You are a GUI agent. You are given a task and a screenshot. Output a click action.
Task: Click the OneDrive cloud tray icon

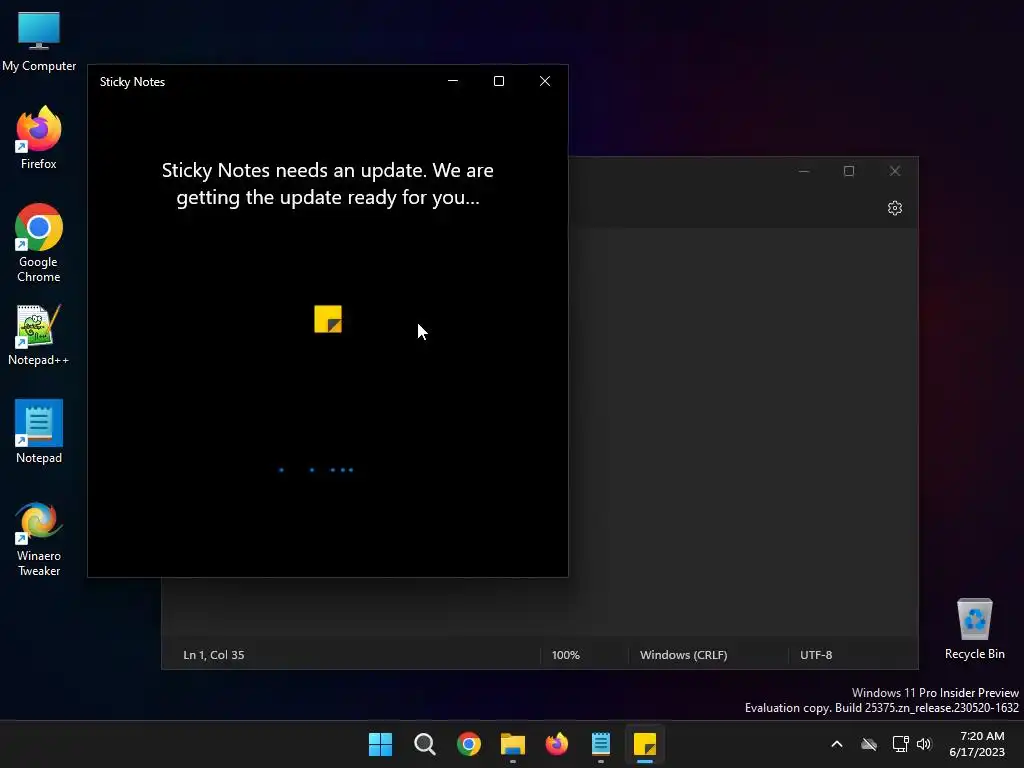pos(869,744)
